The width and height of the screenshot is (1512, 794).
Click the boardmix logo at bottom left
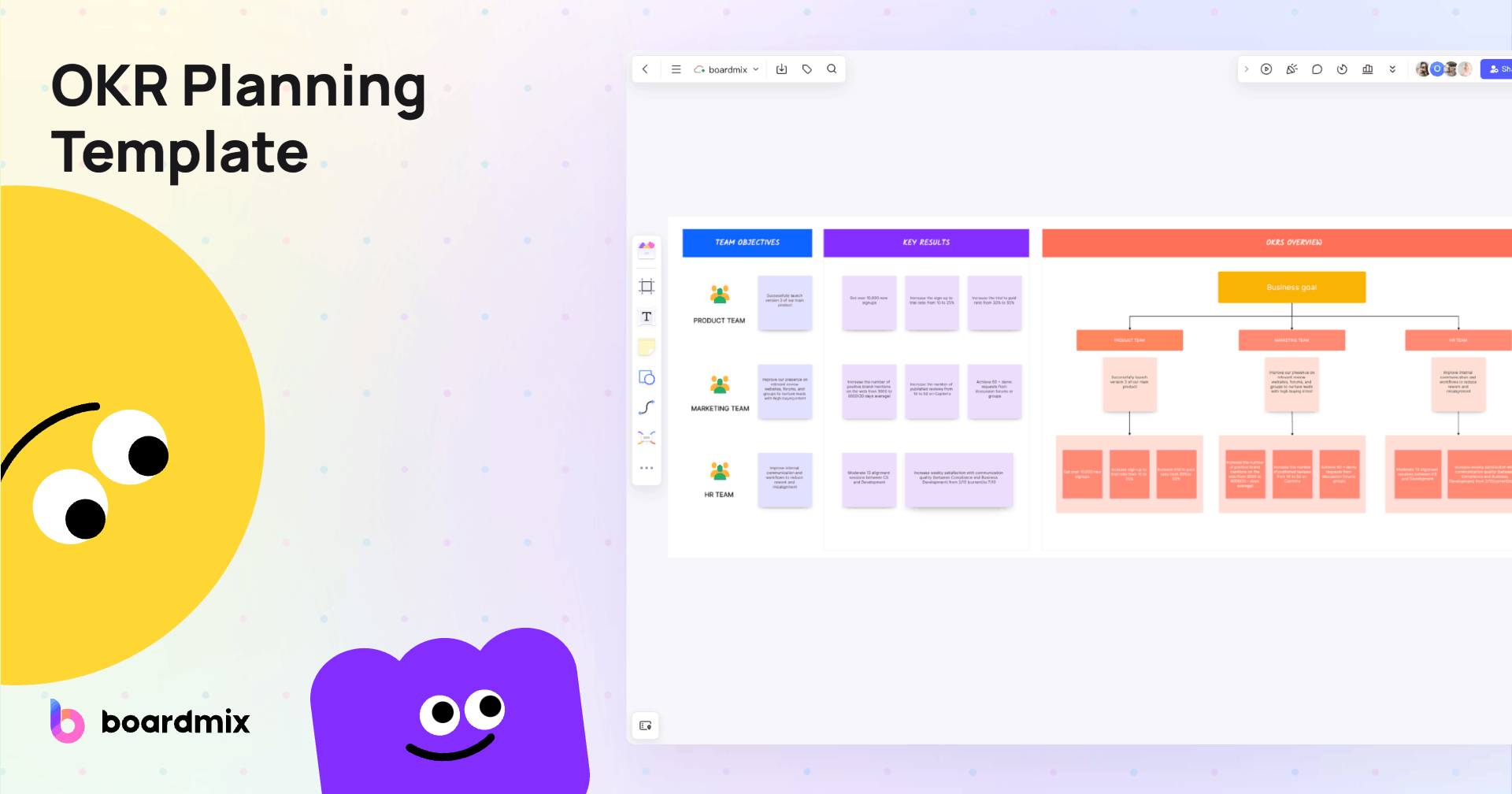(x=150, y=721)
